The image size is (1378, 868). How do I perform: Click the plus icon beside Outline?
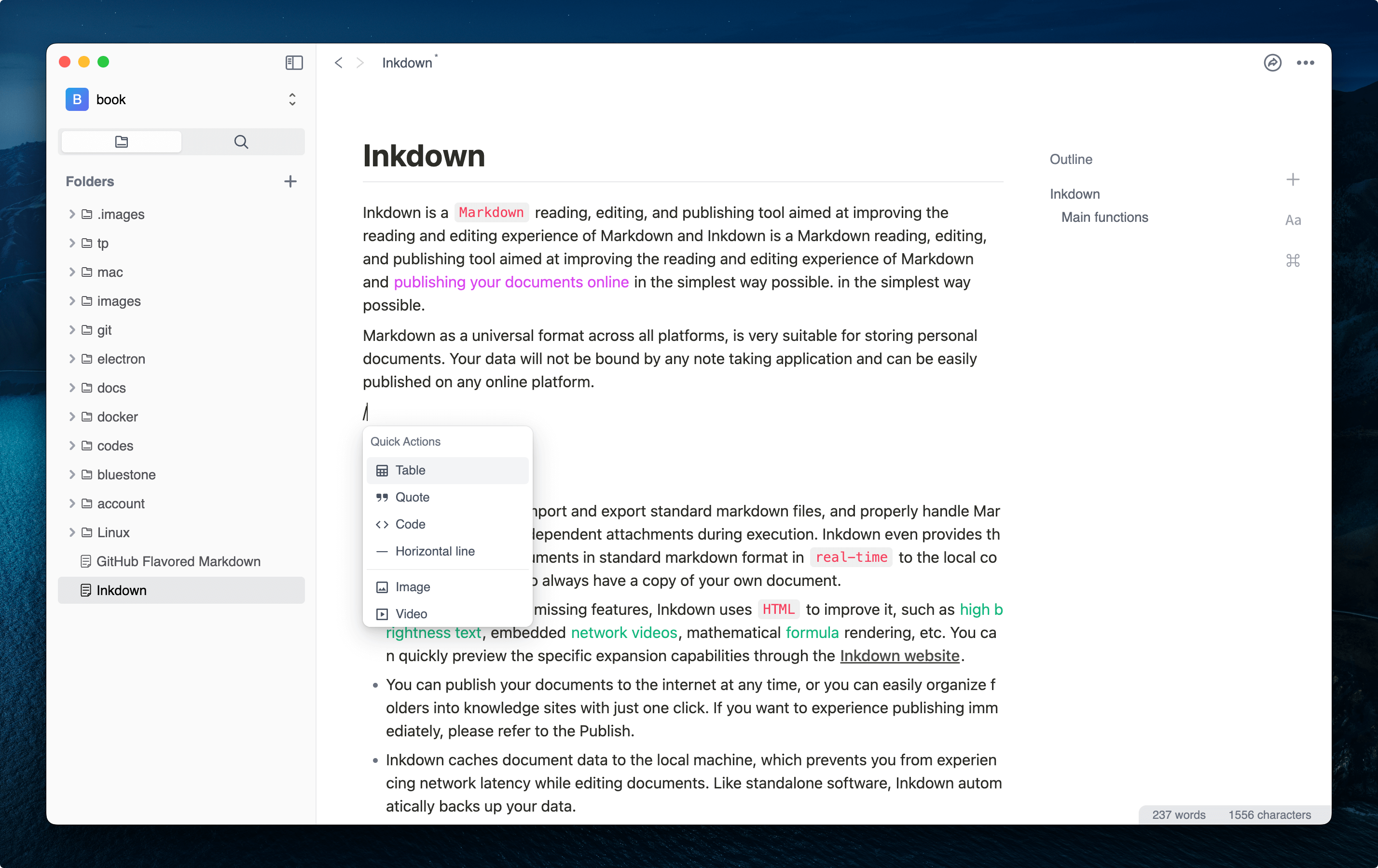pos(1292,179)
